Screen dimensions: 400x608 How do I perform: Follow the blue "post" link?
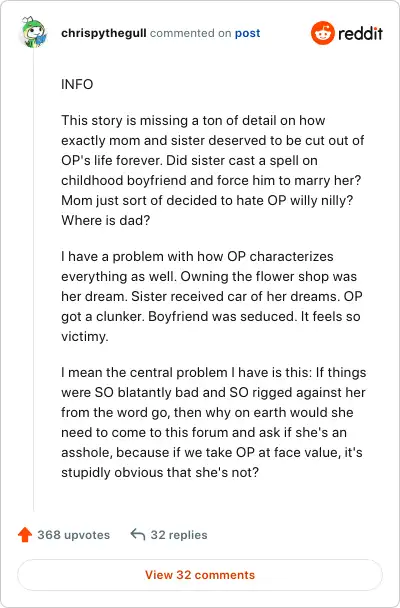pos(247,33)
